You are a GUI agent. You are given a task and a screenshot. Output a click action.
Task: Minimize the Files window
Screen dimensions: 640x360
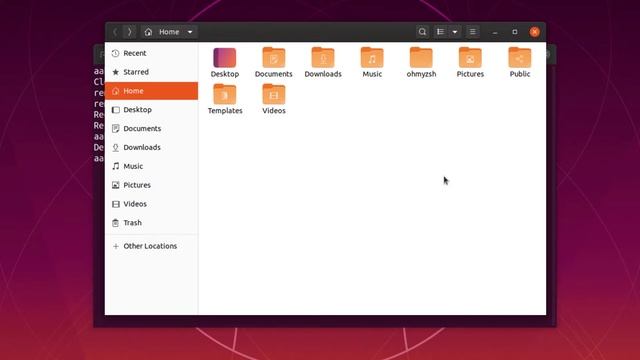pyautogui.click(x=495, y=32)
